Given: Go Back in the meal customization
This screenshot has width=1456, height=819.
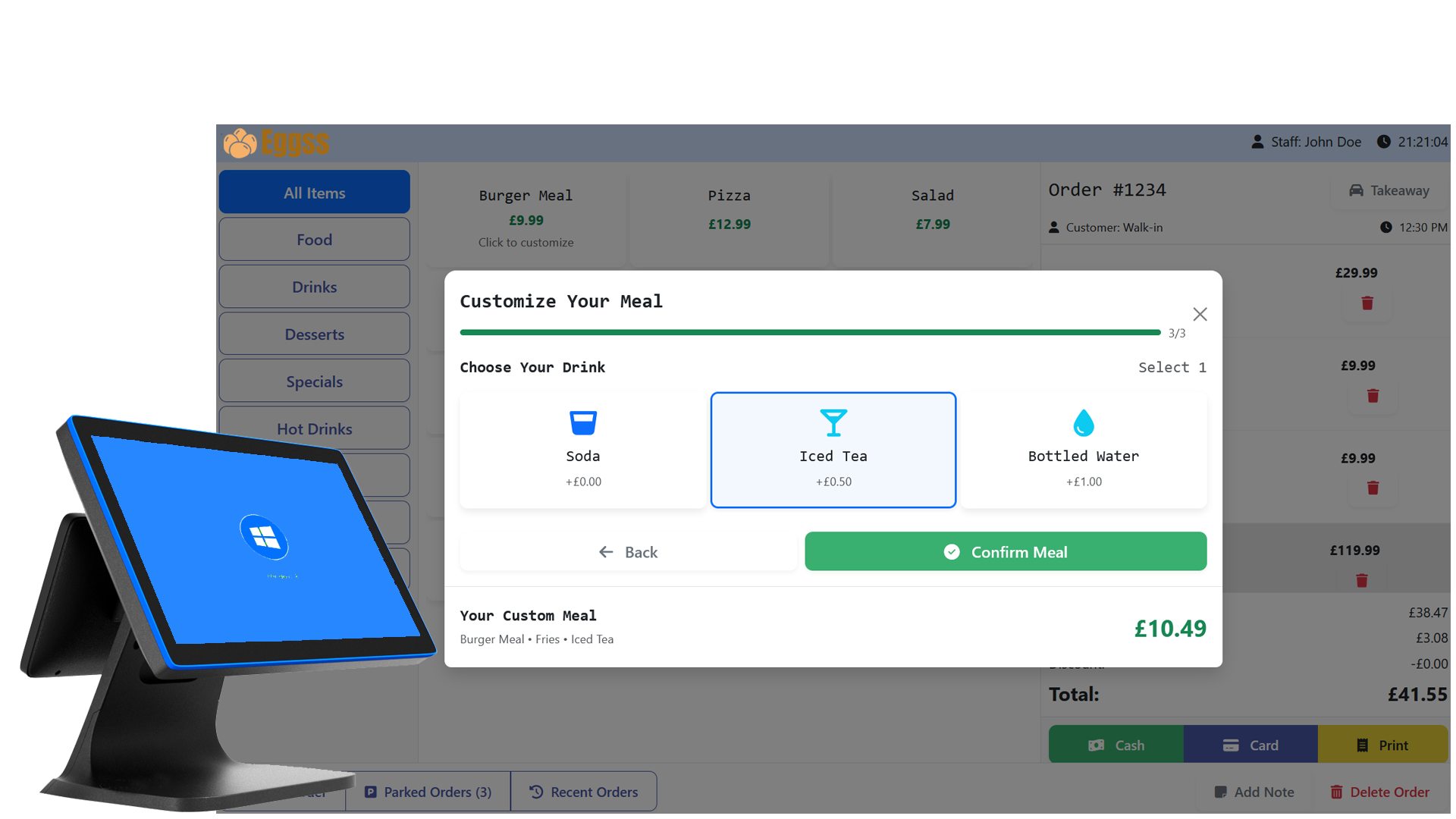Looking at the screenshot, I should pos(628,551).
